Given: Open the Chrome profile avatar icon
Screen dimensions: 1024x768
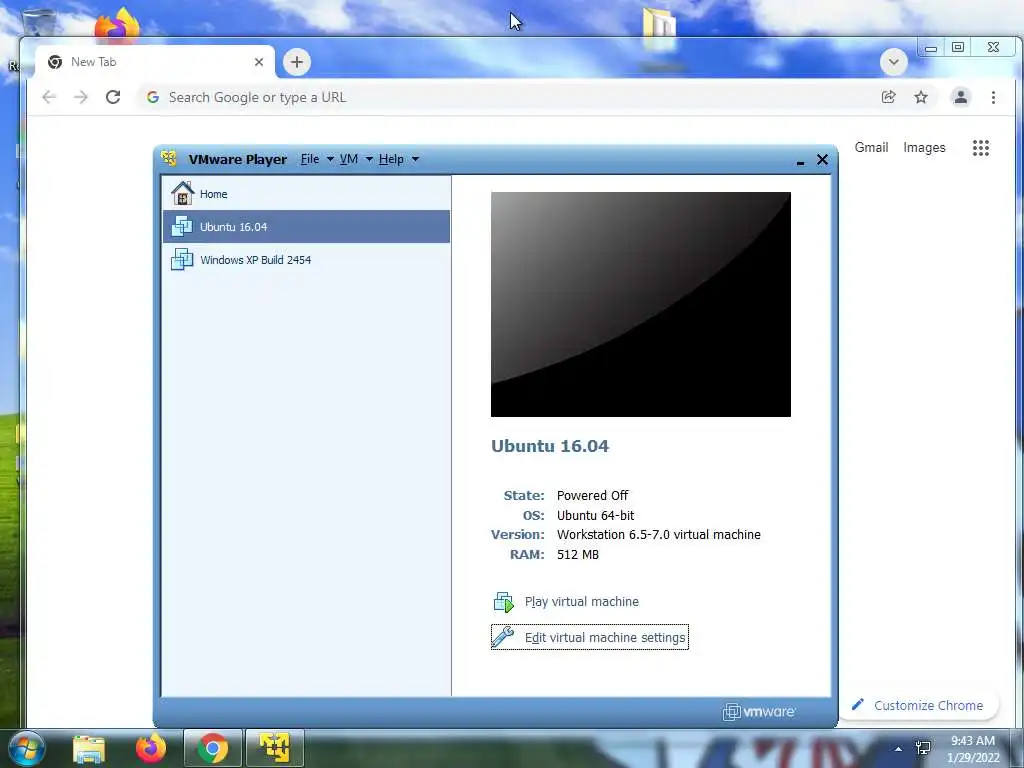Looking at the screenshot, I should (x=961, y=97).
